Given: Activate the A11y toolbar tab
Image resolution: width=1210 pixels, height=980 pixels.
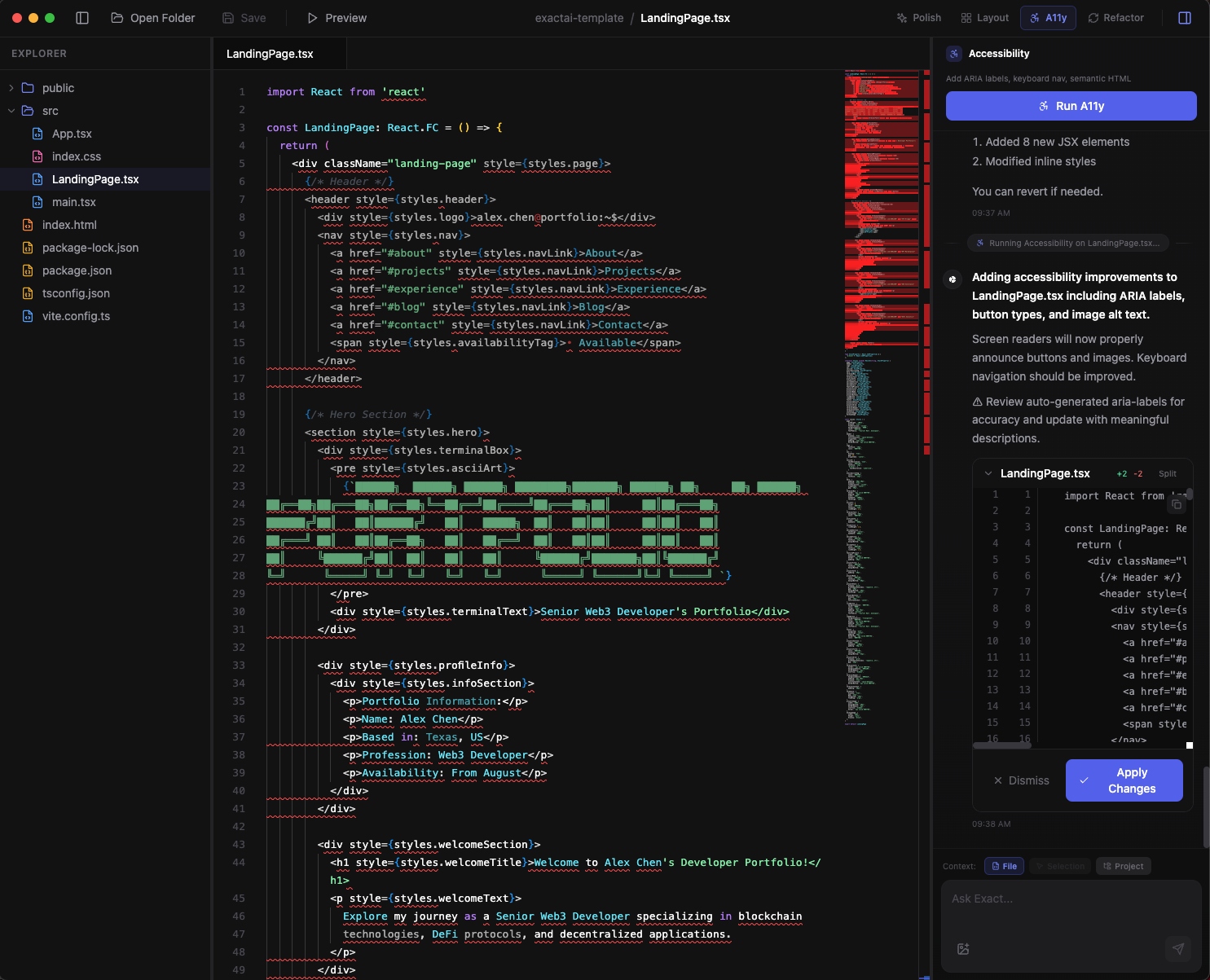Looking at the screenshot, I should (1048, 18).
